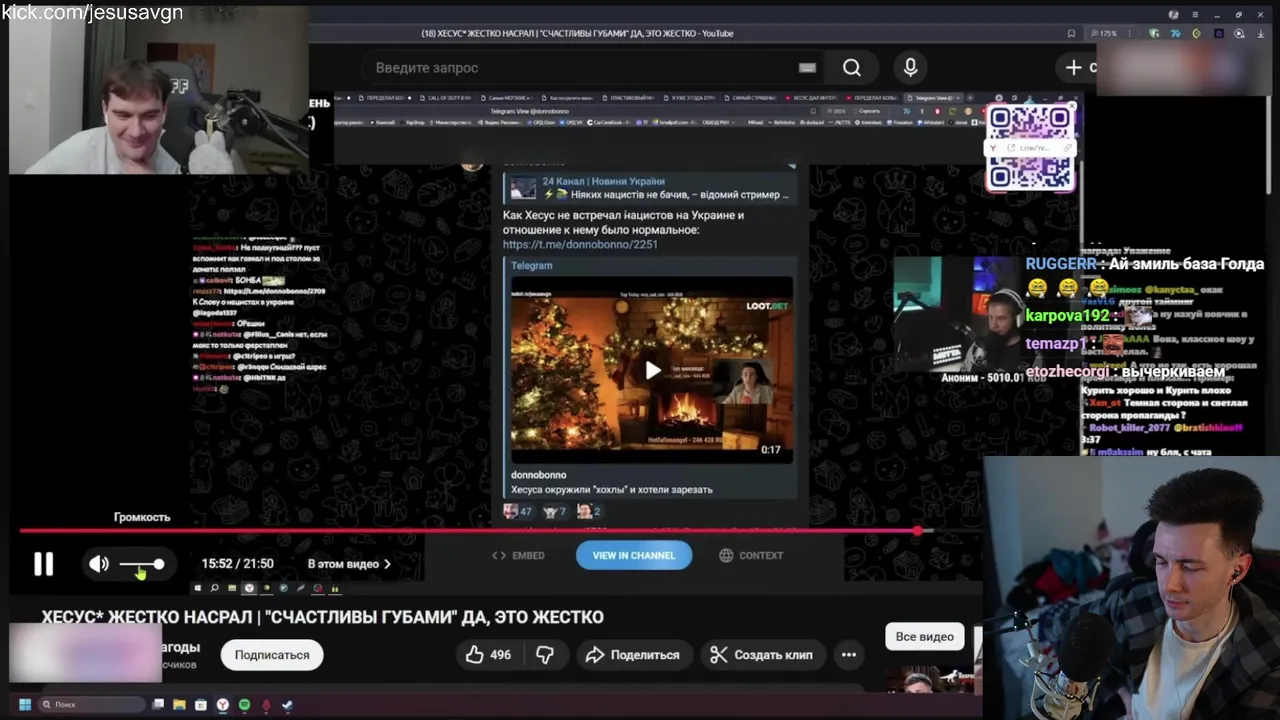Click the media play-circle extension icon
Image resolution: width=1280 pixels, height=720 pixels.
point(1239,33)
